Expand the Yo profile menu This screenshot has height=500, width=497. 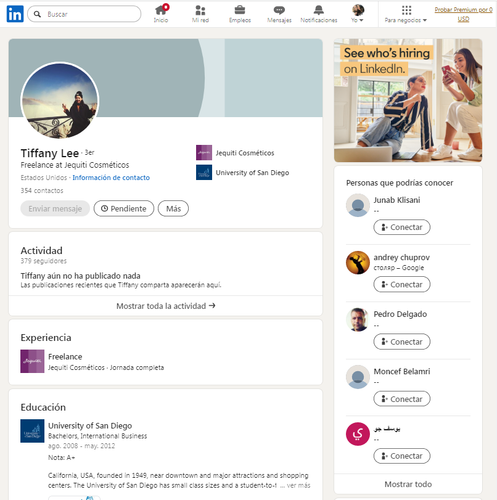pyautogui.click(x=358, y=14)
